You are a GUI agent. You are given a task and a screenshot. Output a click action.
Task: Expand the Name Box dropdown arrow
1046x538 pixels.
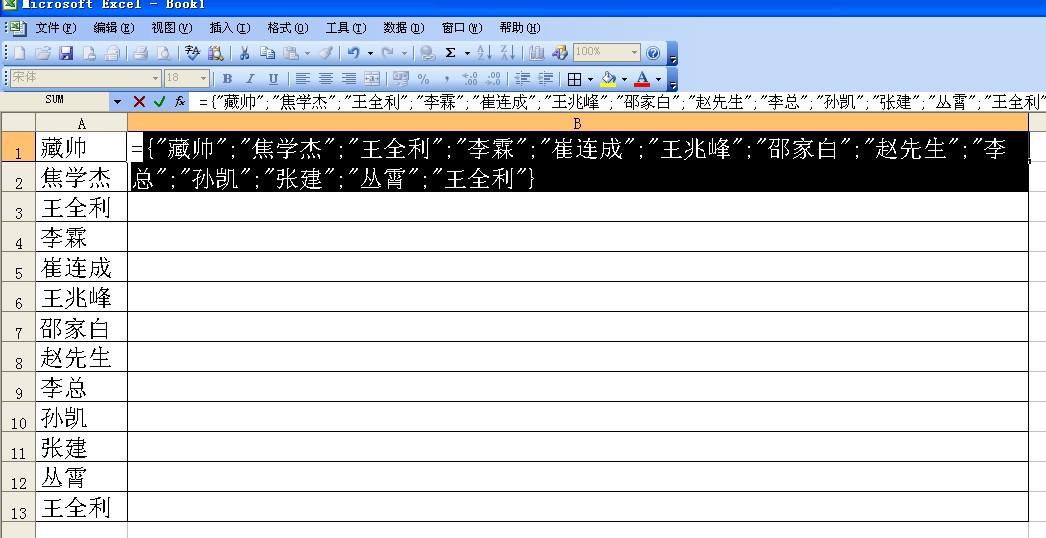[117, 101]
